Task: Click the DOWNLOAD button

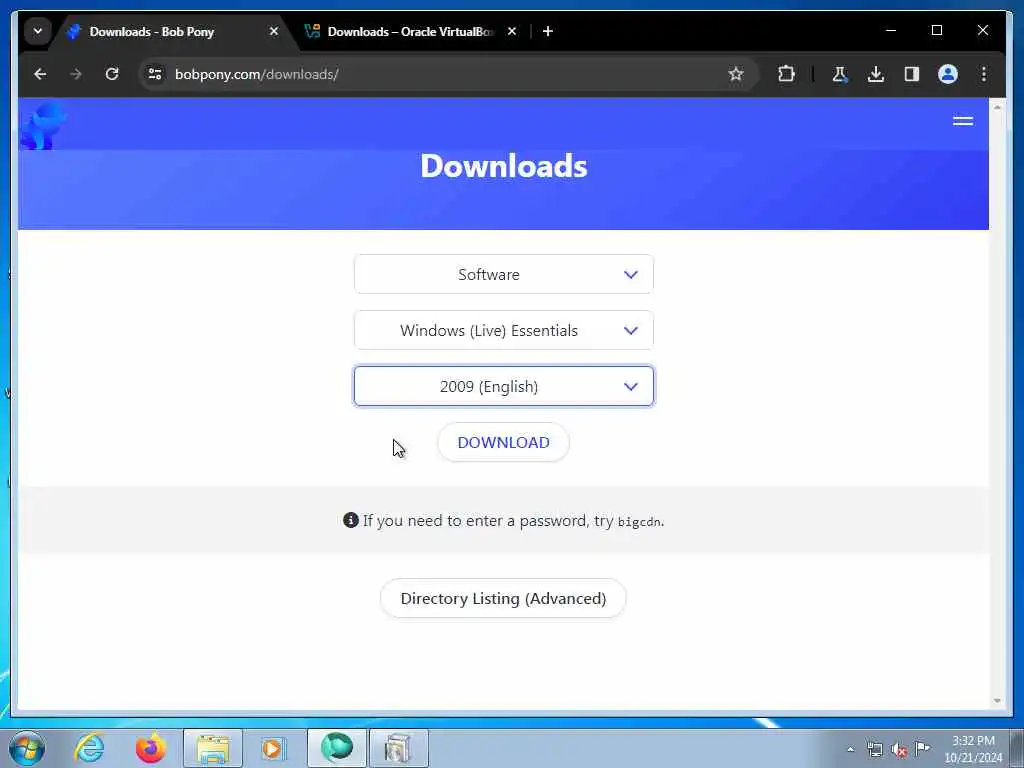Action: [x=504, y=443]
